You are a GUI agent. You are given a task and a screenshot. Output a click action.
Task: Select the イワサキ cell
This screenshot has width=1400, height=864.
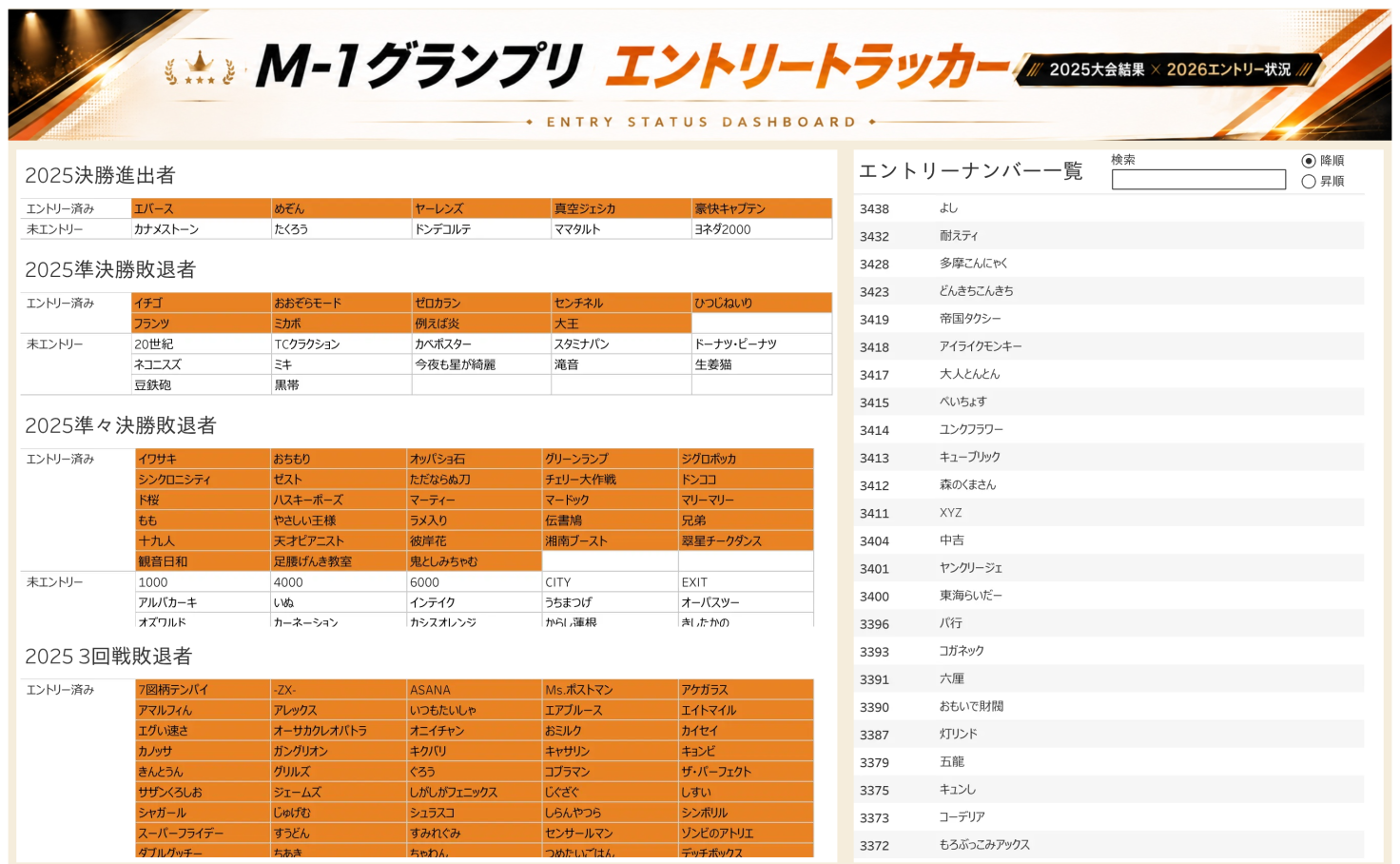click(x=204, y=459)
